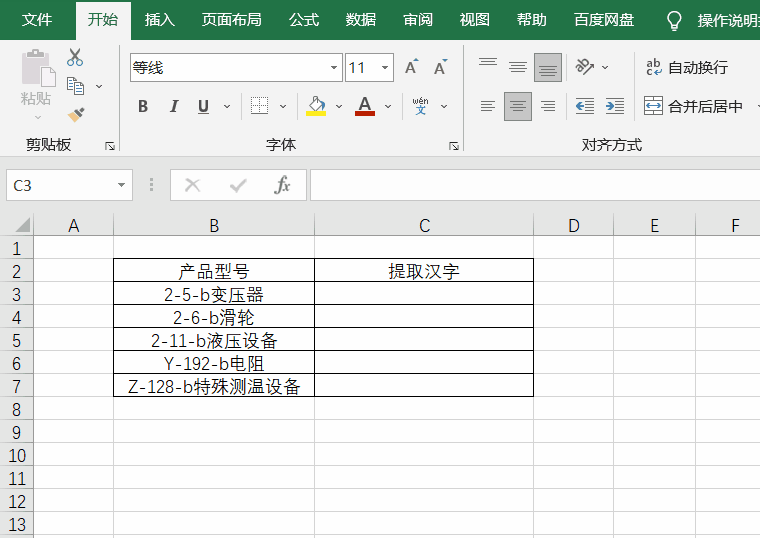
Task: Toggle bottom vertical alignment
Action: (x=548, y=67)
